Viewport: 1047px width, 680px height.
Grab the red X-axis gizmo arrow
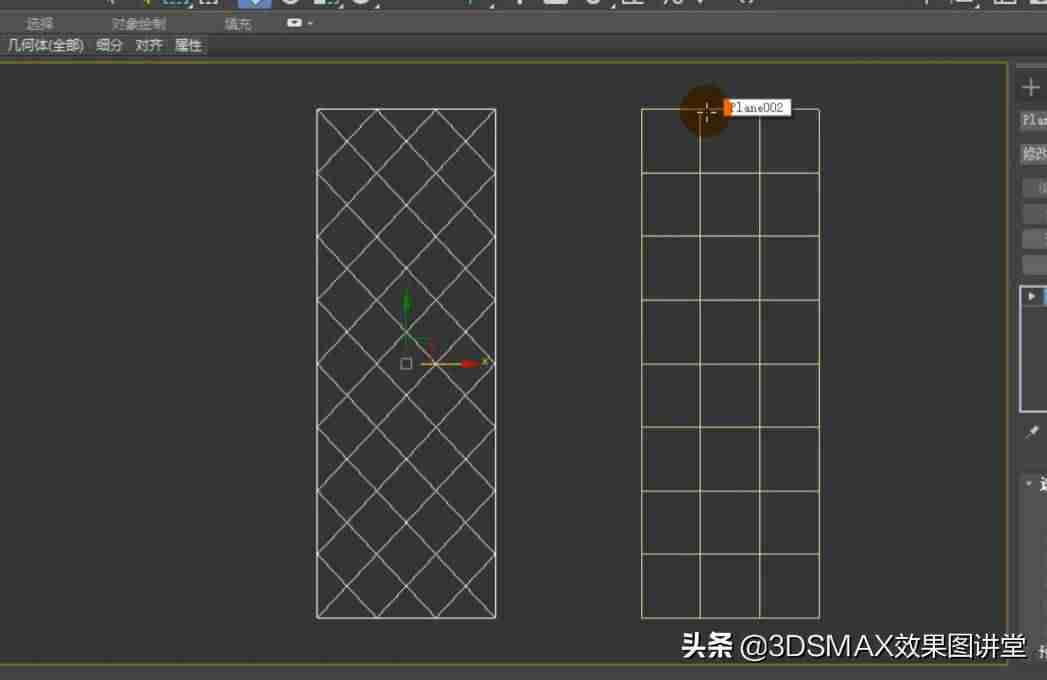click(470, 363)
